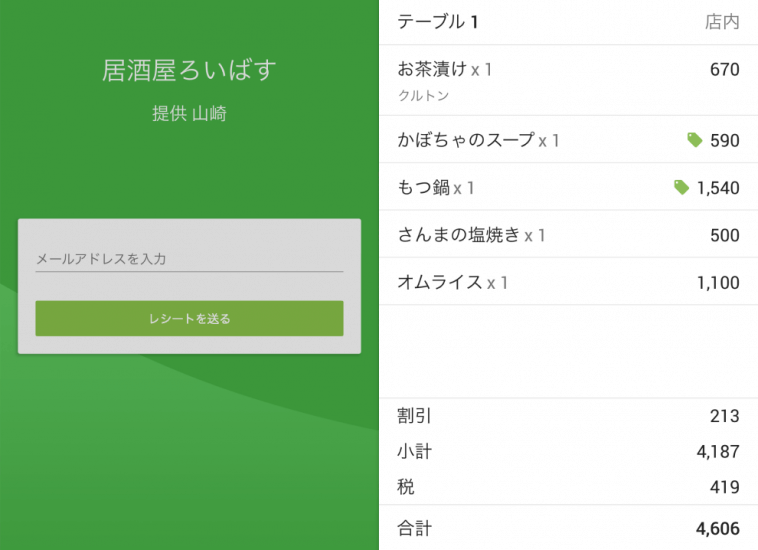
Task: Click the email address input field
Action: click(189, 259)
